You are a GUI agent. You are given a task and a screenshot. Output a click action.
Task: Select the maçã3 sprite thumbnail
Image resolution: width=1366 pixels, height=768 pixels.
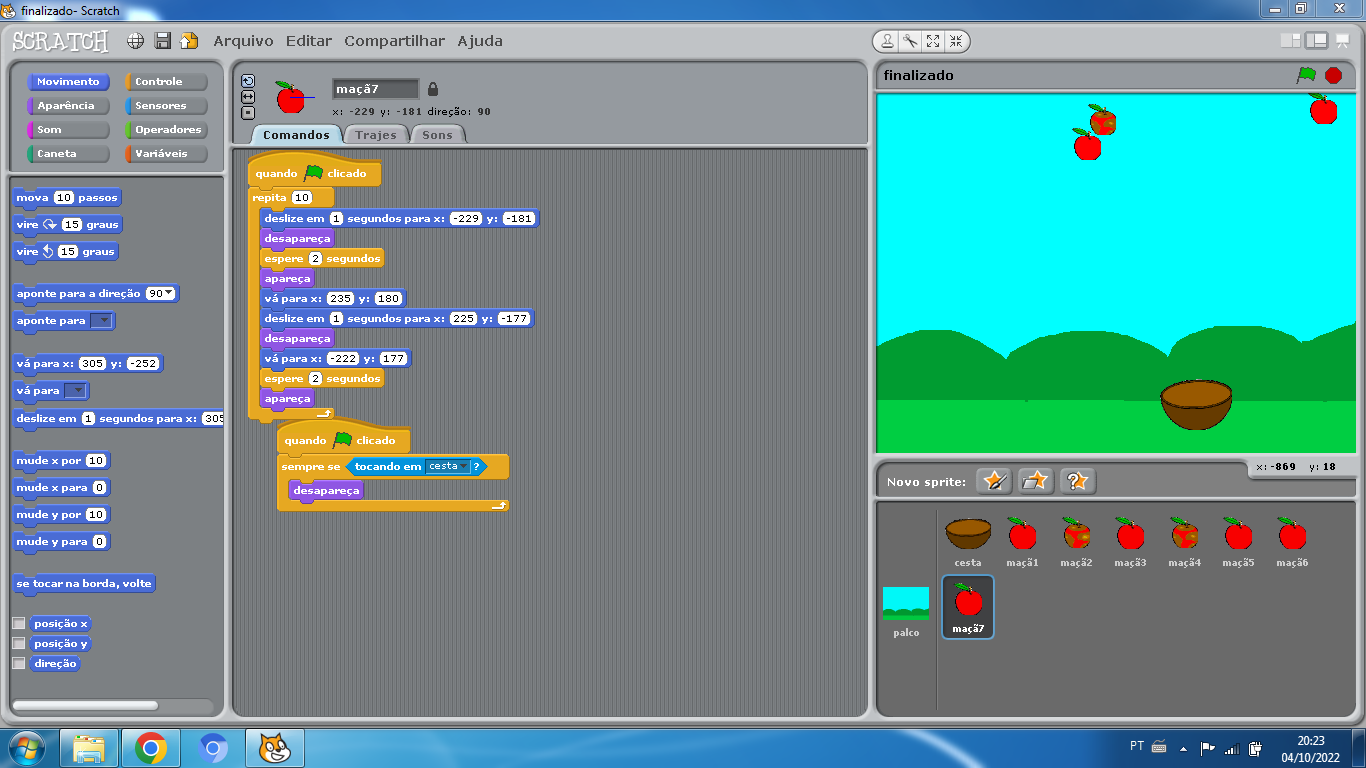click(x=1130, y=541)
